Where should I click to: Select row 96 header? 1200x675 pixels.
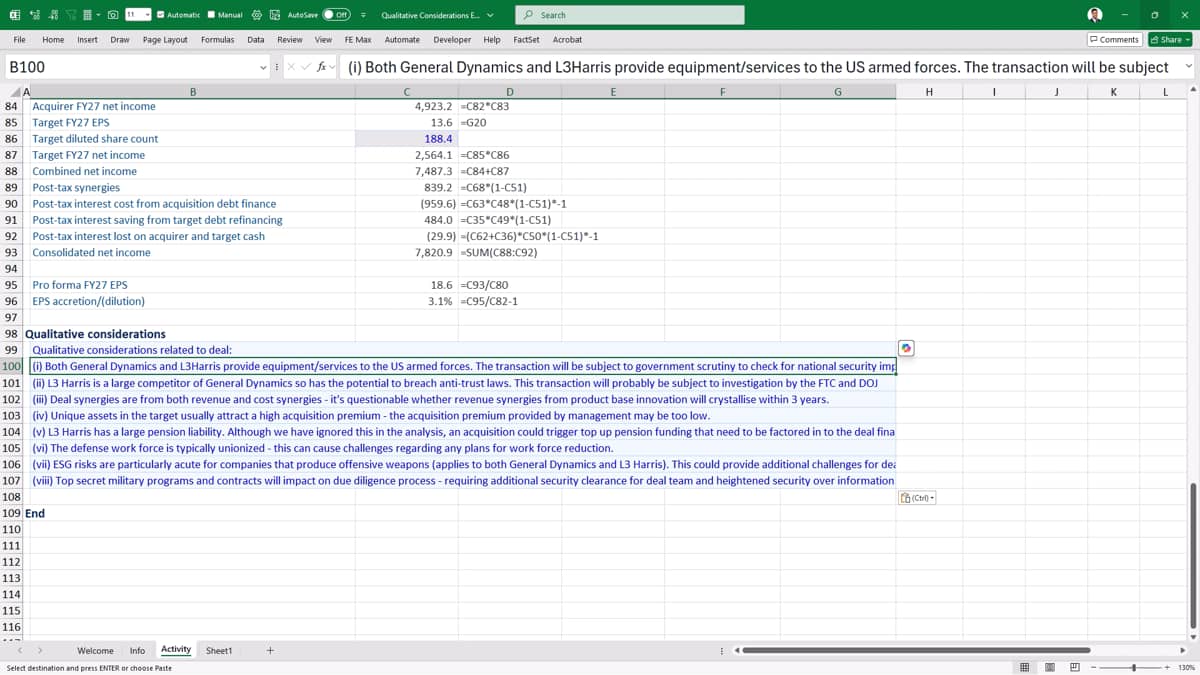[12, 301]
